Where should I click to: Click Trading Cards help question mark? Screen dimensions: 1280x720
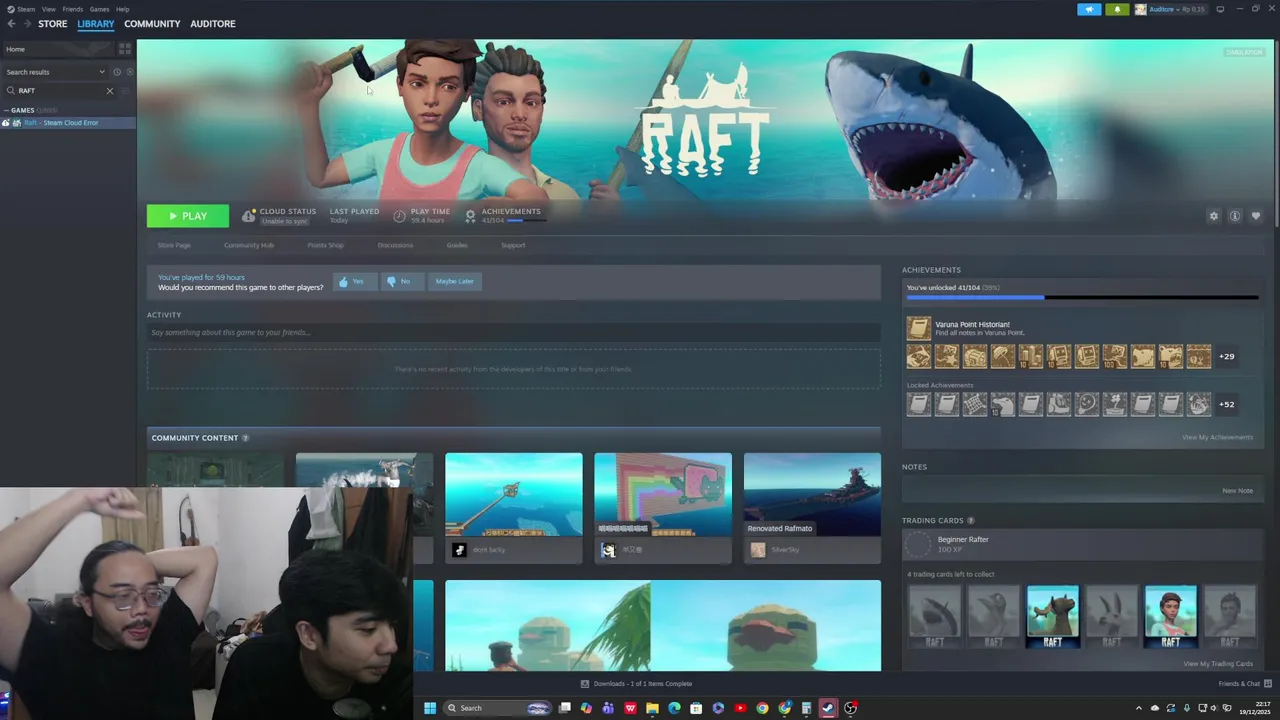click(971, 521)
